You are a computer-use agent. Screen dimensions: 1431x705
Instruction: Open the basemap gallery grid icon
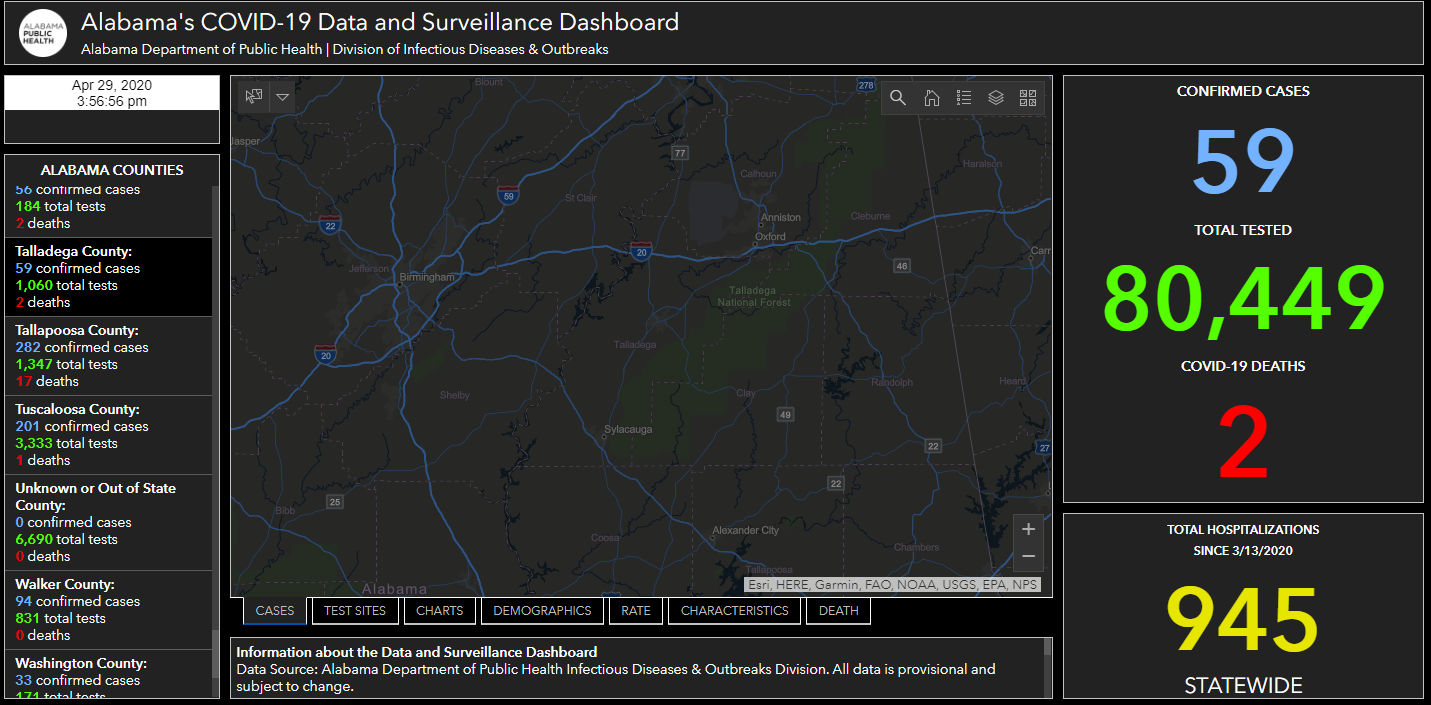1028,97
